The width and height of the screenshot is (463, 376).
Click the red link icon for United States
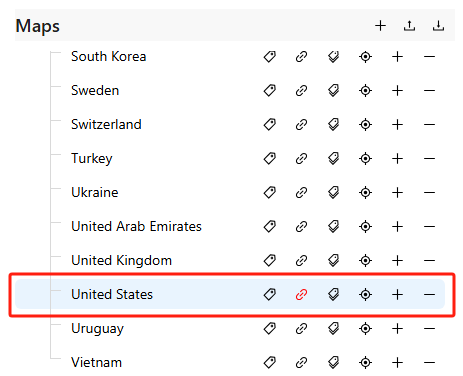(301, 295)
